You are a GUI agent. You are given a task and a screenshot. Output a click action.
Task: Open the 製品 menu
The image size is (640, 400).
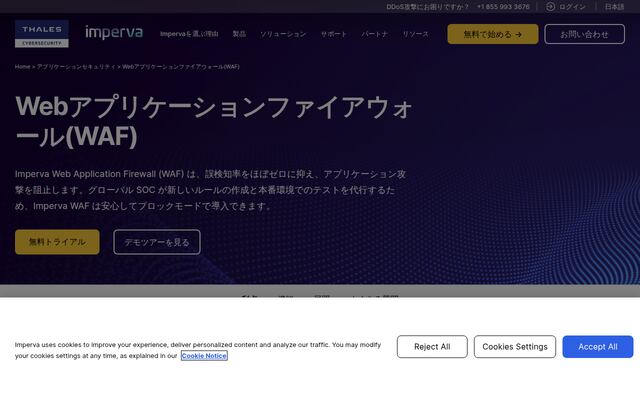(239, 34)
